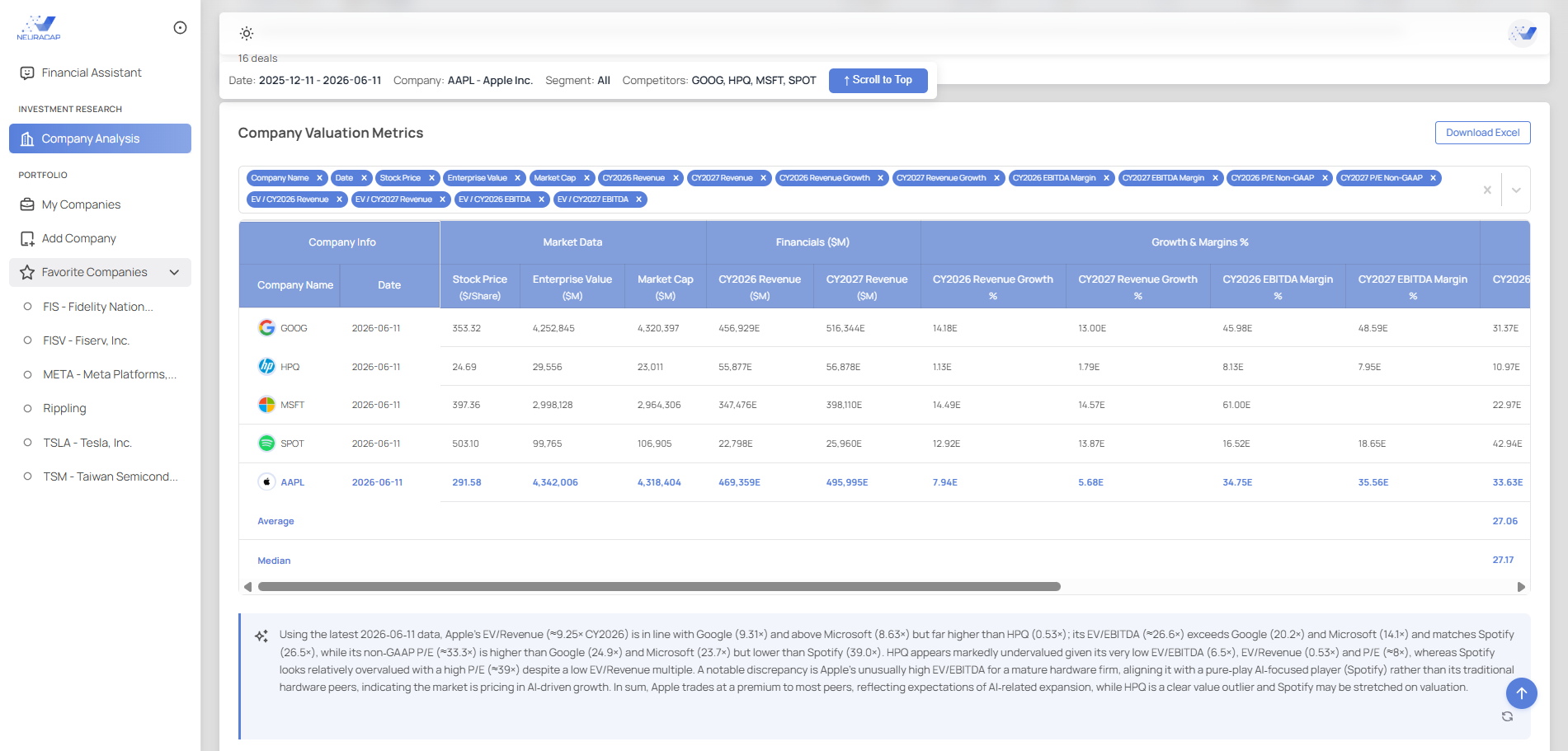Viewport: 1568px width, 751px height.
Task: Remove CY2027 P/E Non-GAAP chip
Action: (x=1434, y=178)
